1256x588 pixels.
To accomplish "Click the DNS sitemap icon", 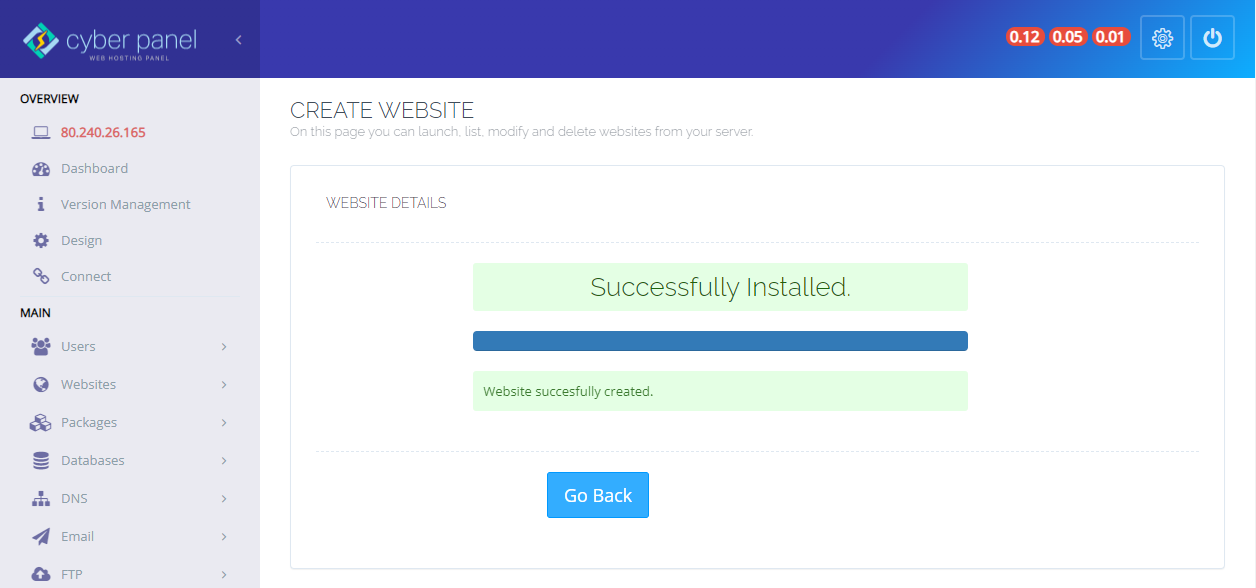I will point(41,499).
